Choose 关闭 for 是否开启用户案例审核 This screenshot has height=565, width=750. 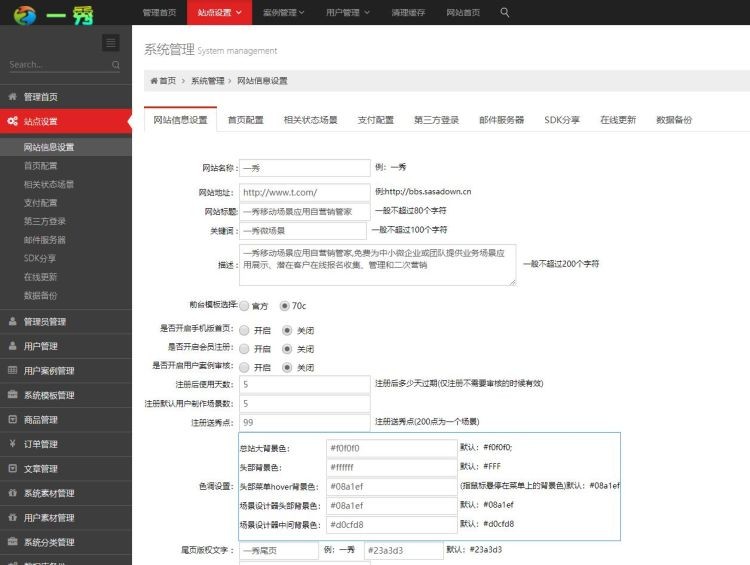[x=287, y=367]
